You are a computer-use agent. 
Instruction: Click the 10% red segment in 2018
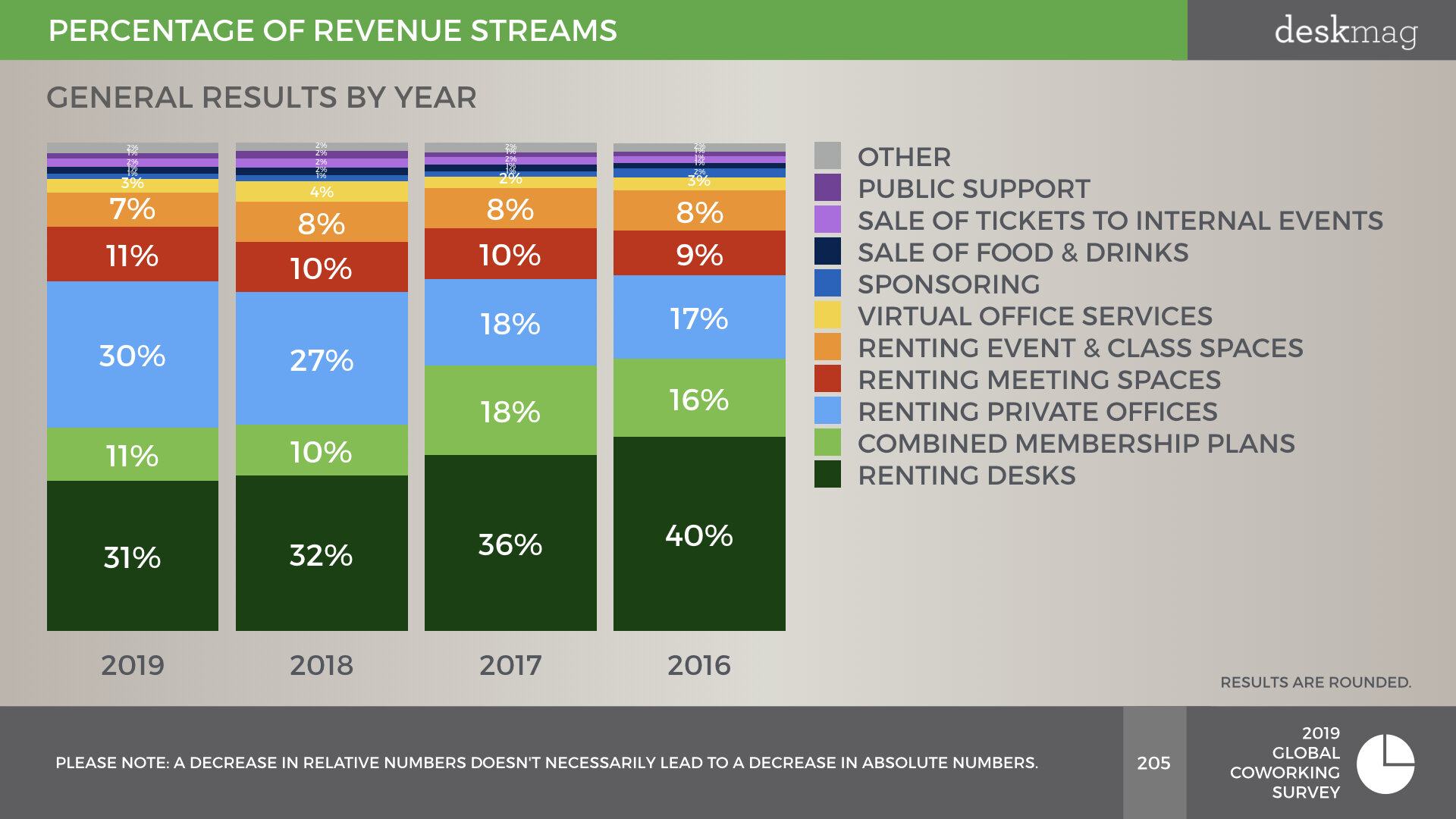pyautogui.click(x=322, y=267)
